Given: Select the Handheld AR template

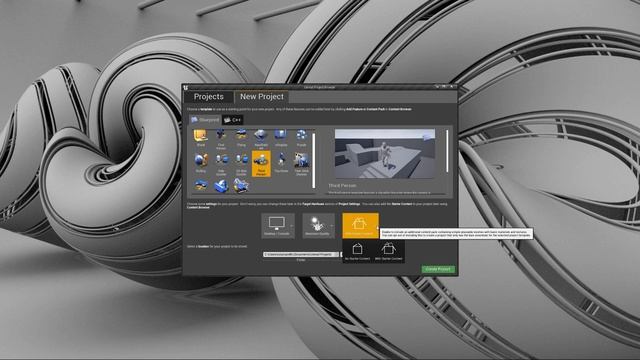Looking at the screenshot, I should 261,139.
